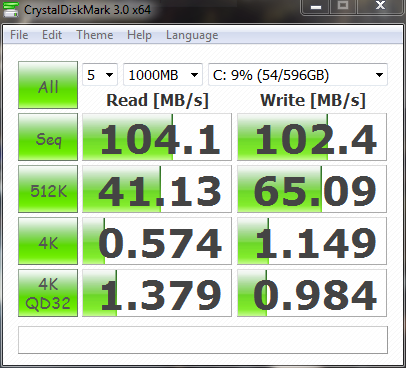
Task: Click the Seq read result 104.1
Action: (157, 137)
